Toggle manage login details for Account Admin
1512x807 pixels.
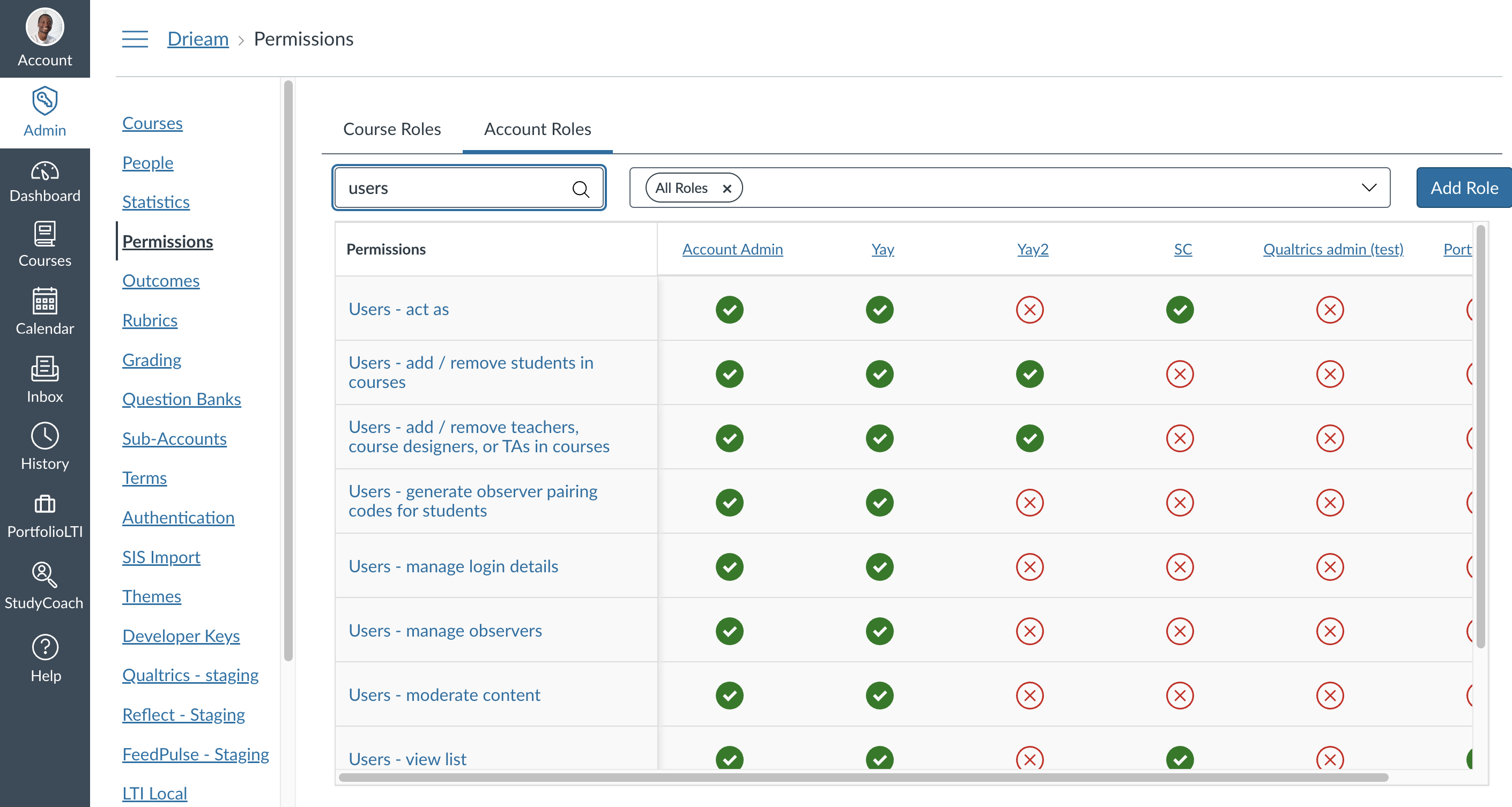click(730, 567)
